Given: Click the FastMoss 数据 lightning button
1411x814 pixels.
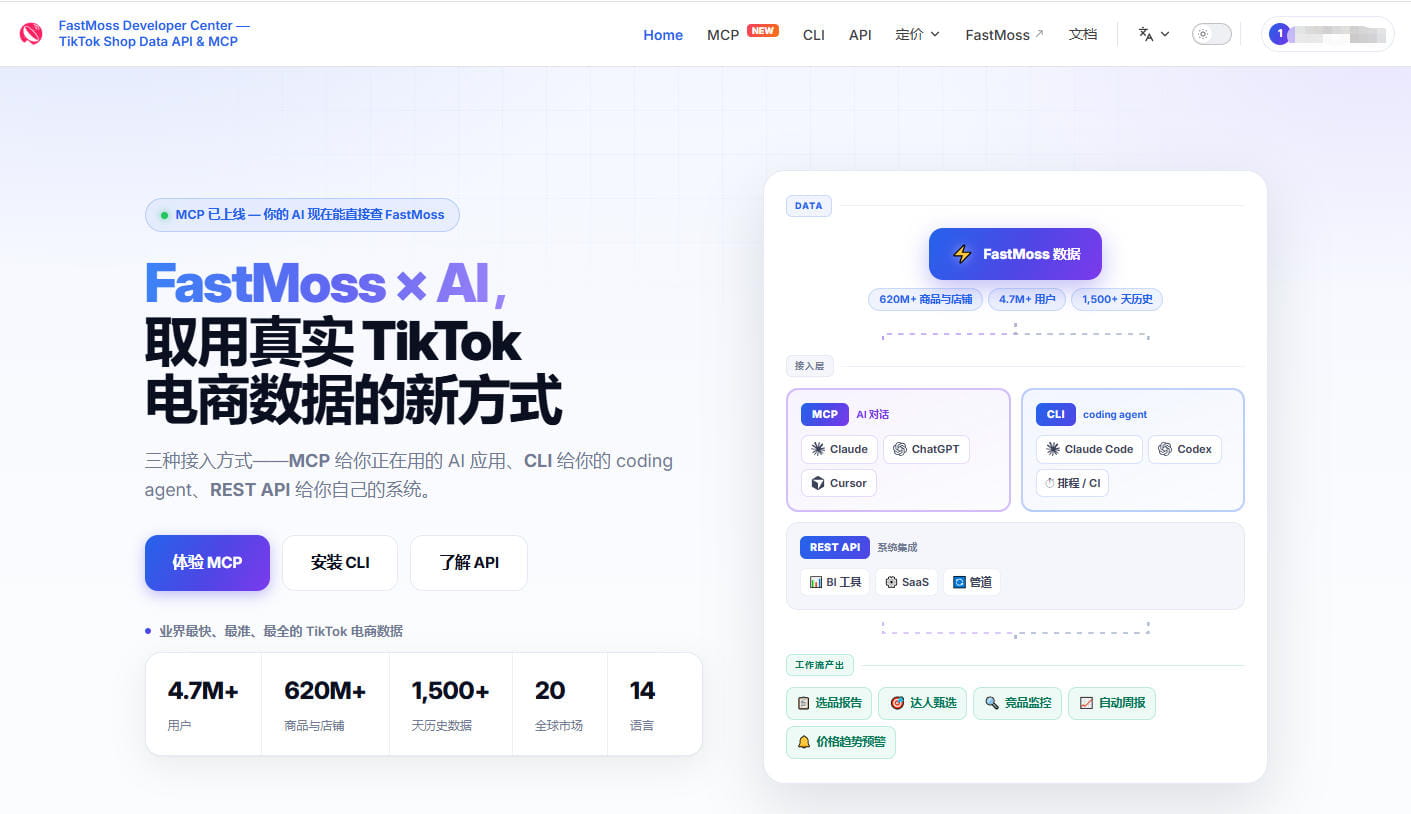Looking at the screenshot, I should (1015, 254).
